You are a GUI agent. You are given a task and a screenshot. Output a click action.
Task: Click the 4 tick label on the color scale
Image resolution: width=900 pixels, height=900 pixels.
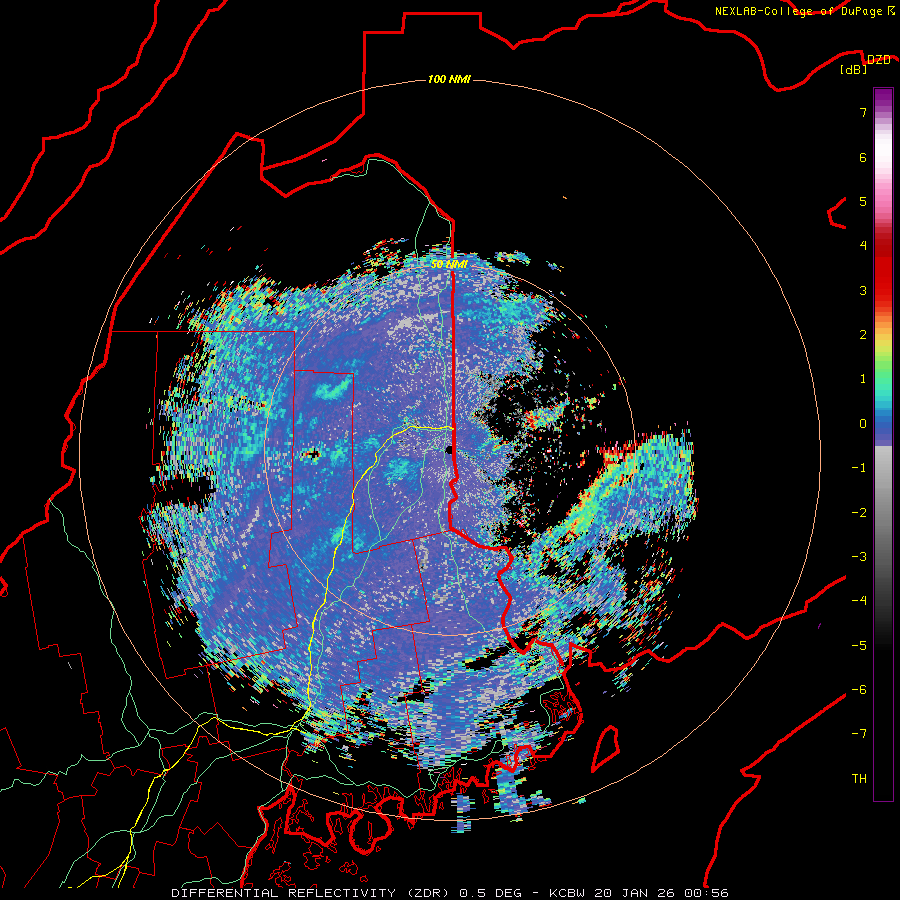tap(863, 246)
